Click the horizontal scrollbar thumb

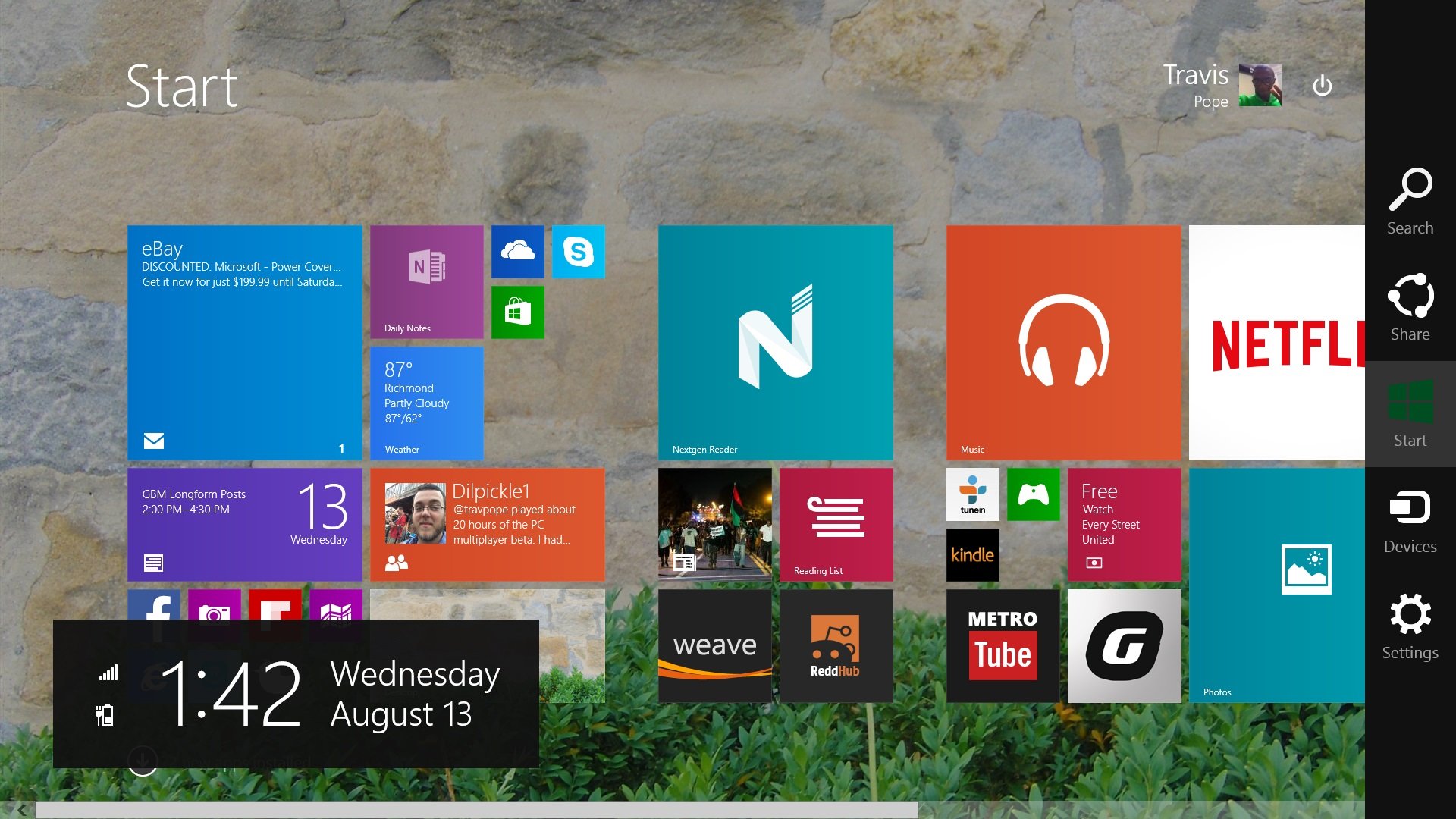(476, 811)
